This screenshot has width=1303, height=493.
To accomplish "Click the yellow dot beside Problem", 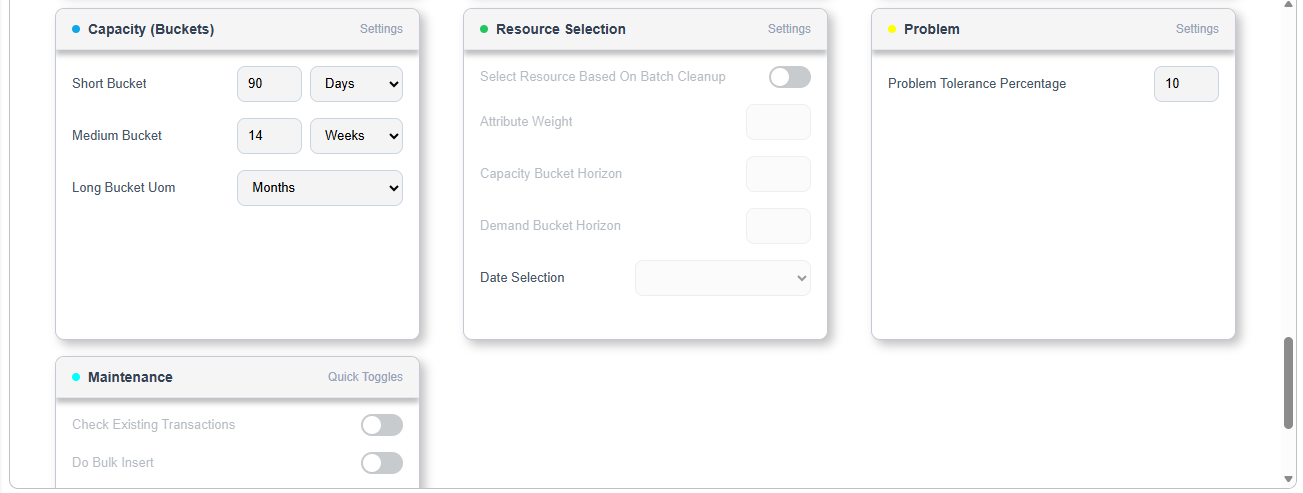I will point(892,30).
